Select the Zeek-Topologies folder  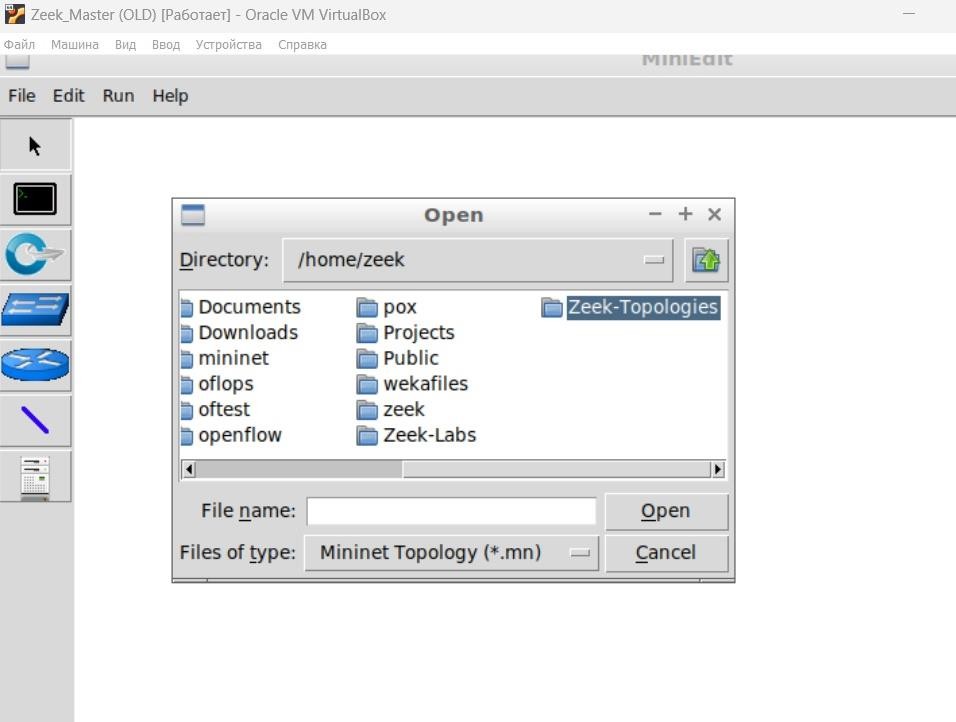pyautogui.click(x=630, y=307)
